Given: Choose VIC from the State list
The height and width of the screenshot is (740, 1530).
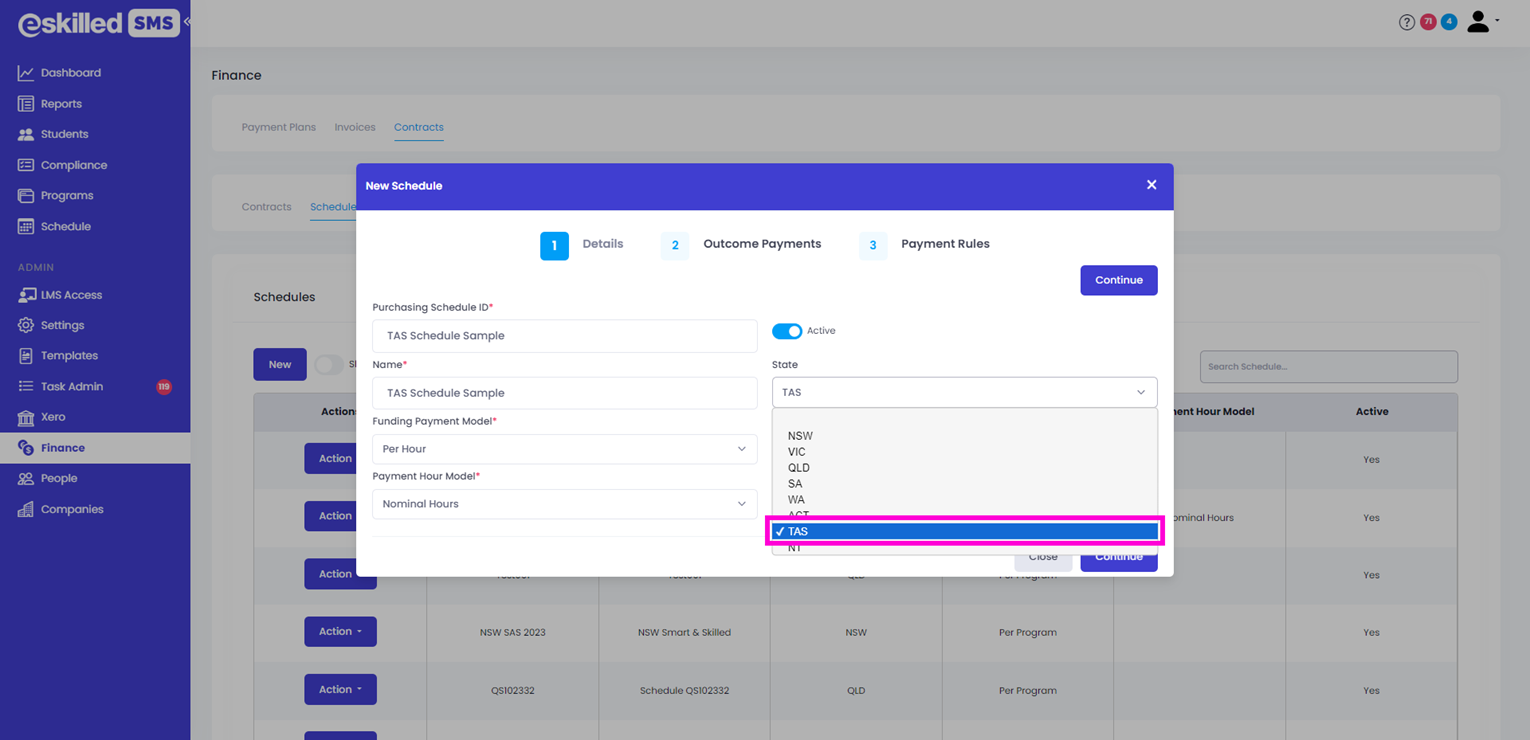Looking at the screenshot, I should (965, 452).
